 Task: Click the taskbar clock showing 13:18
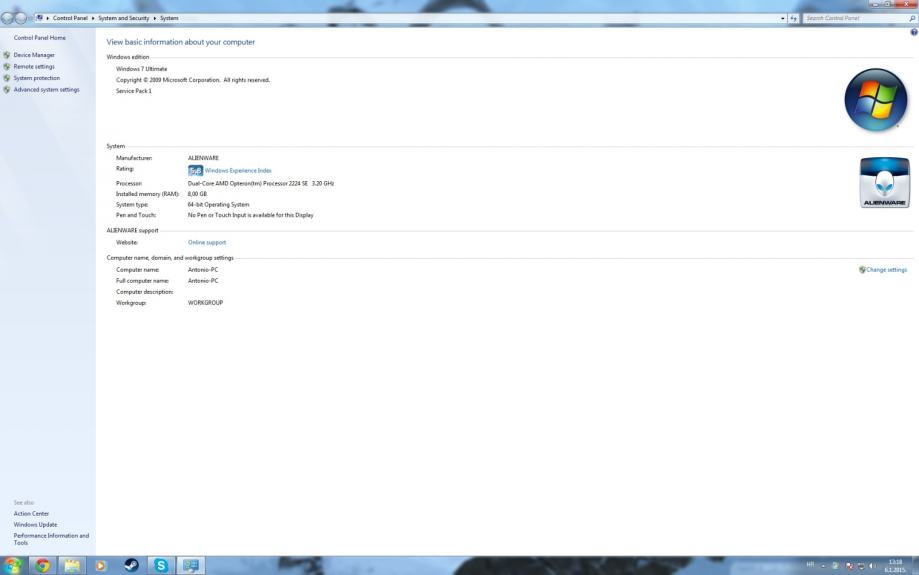coord(895,566)
